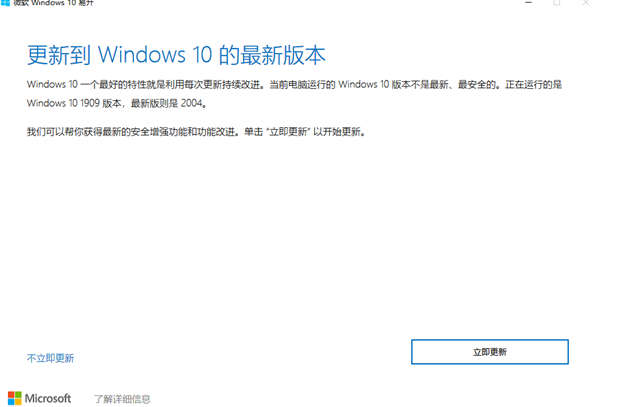
Task: Click the four-color Microsoft logo squares
Action: pyautogui.click(x=14, y=398)
